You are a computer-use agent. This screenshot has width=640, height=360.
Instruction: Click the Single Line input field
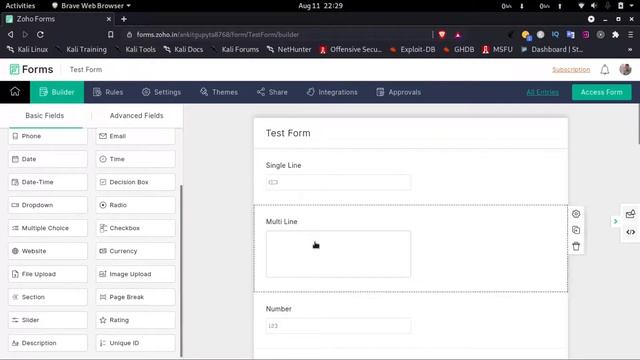coord(338,182)
